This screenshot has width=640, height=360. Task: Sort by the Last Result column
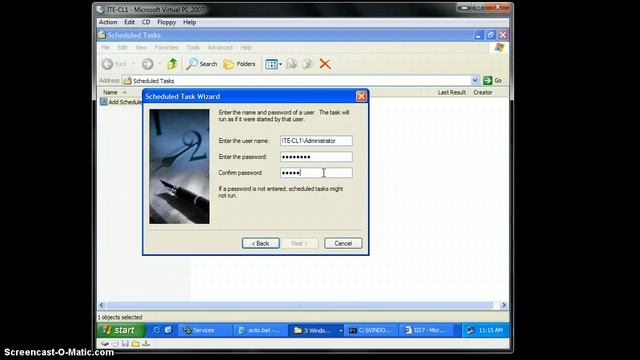click(x=451, y=93)
